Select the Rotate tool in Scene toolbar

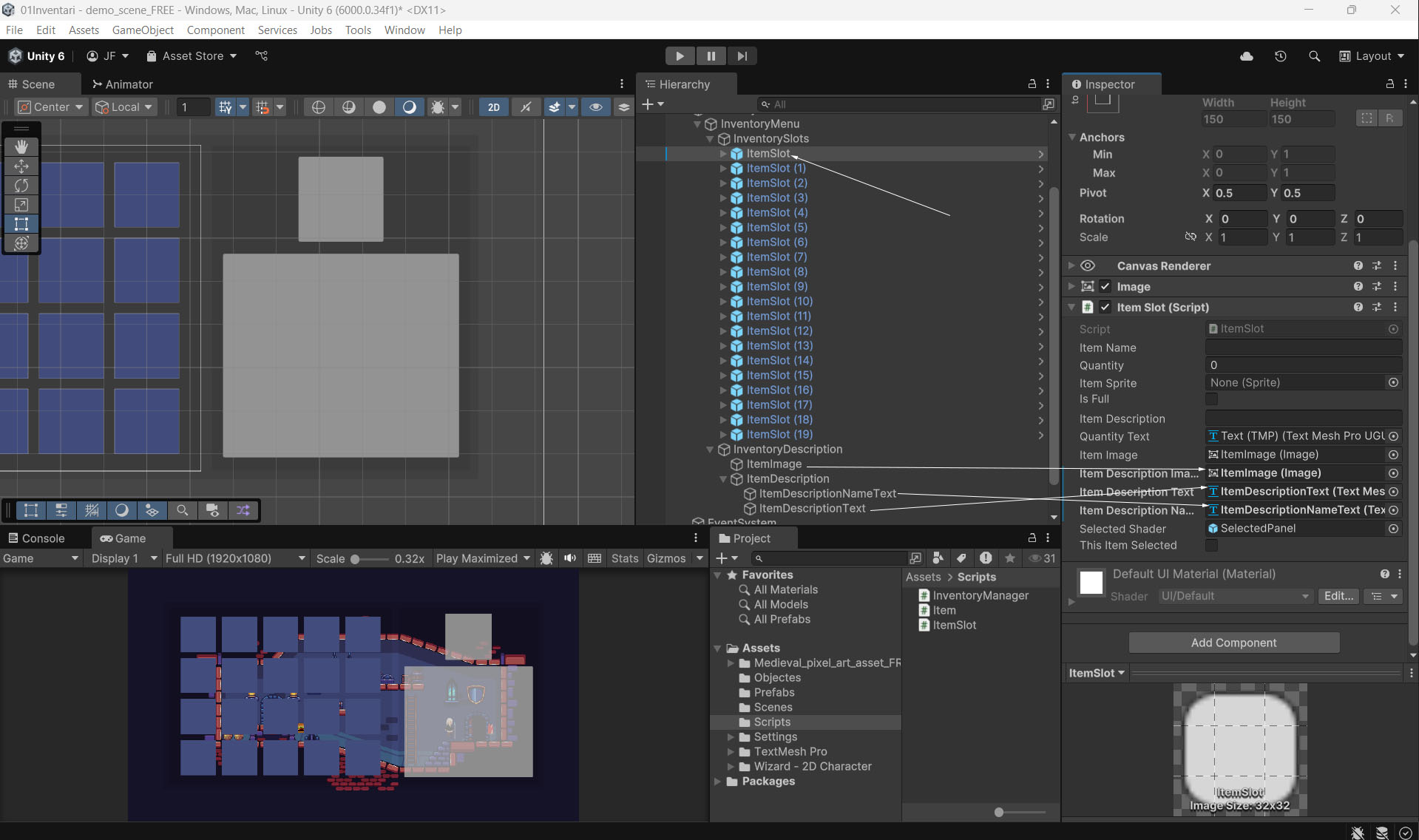click(x=21, y=185)
